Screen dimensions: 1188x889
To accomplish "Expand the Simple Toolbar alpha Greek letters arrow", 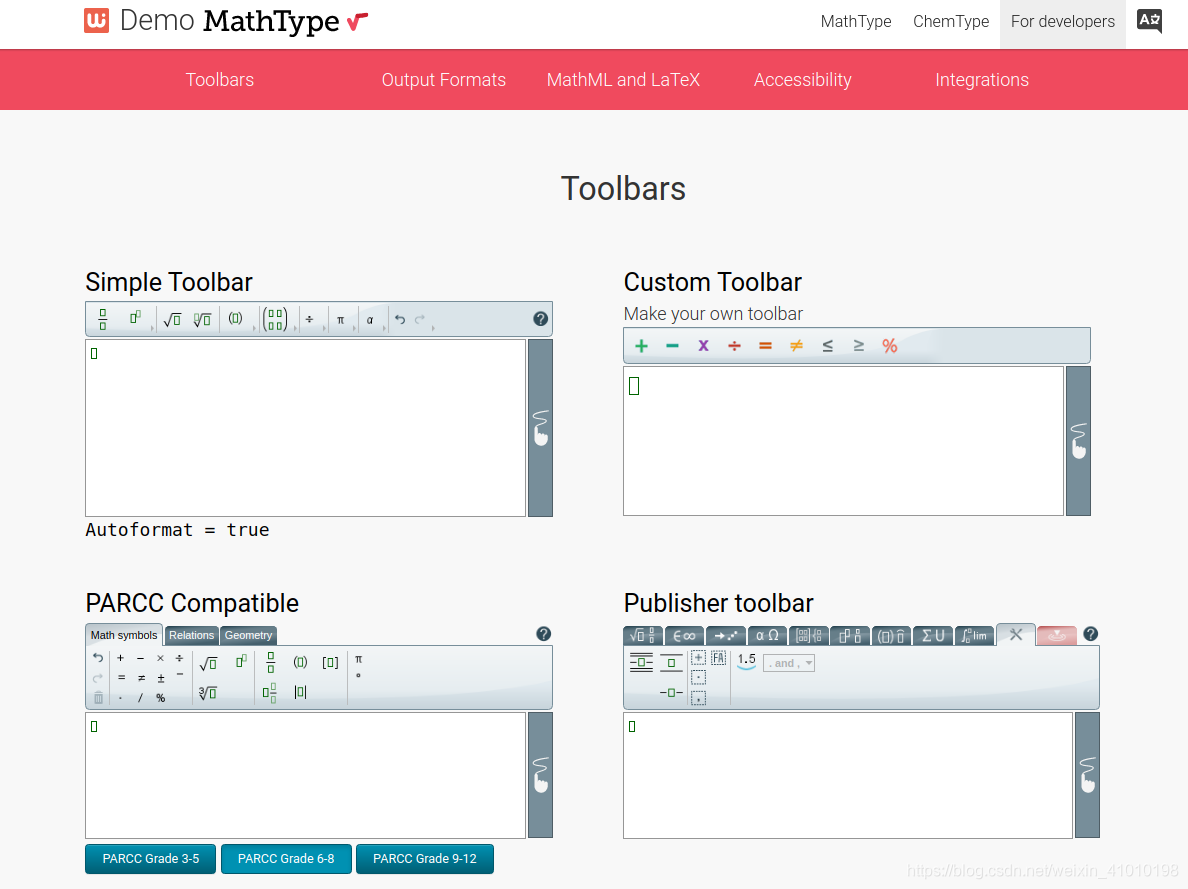I will coord(384,328).
